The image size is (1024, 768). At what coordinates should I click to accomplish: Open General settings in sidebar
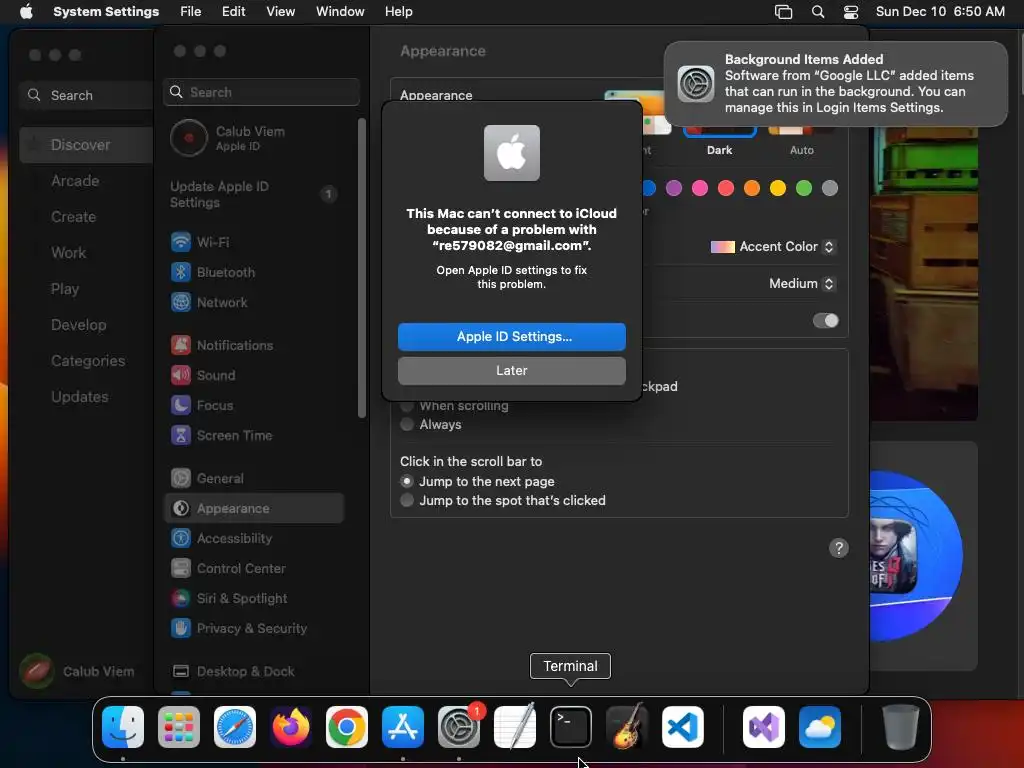pos(255,479)
